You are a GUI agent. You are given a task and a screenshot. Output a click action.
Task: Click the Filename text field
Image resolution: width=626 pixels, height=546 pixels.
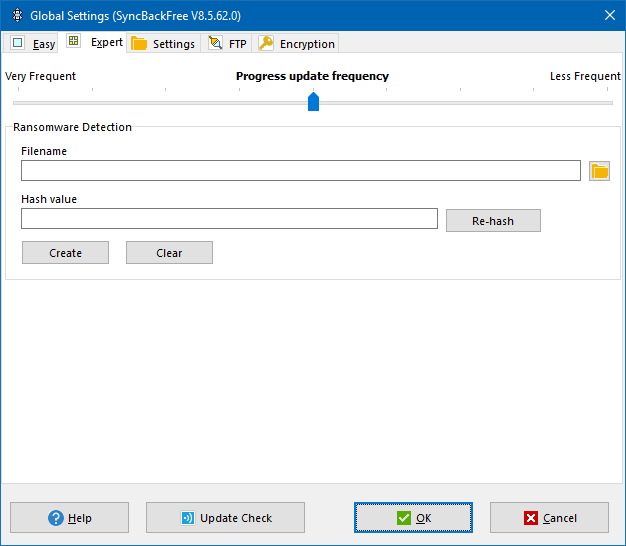point(300,171)
